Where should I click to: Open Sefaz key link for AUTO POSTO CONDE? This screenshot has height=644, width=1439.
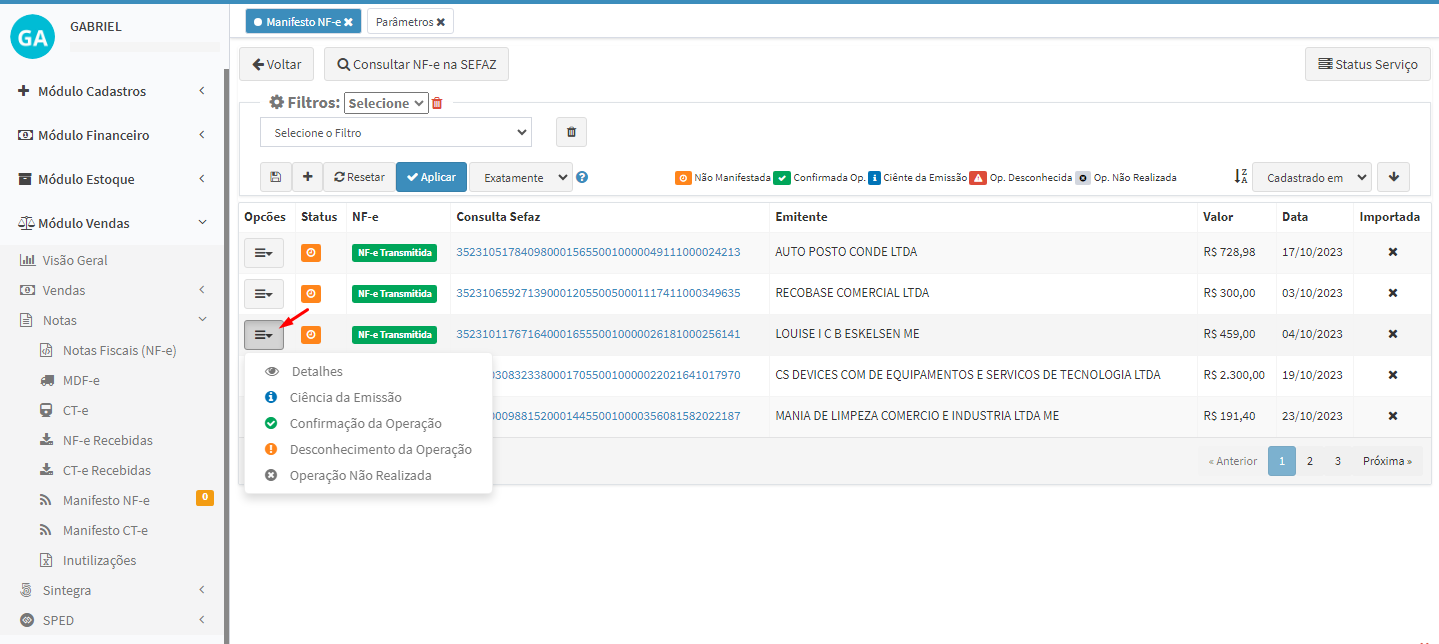tap(598, 252)
